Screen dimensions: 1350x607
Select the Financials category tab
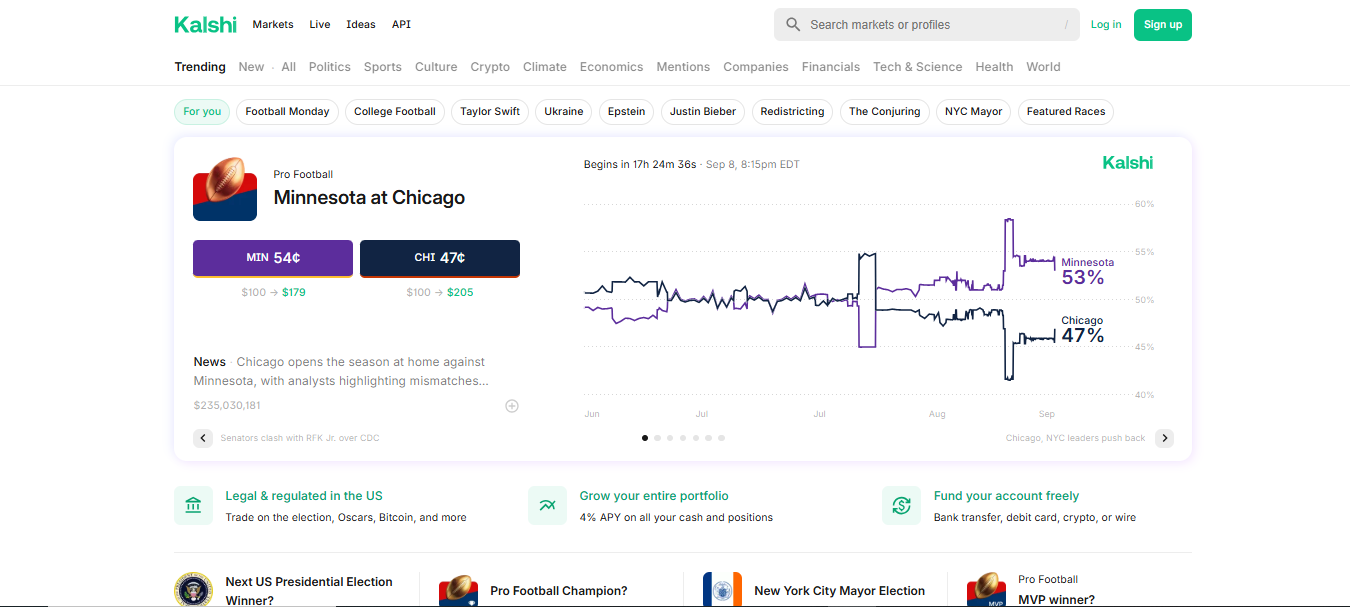pos(830,67)
